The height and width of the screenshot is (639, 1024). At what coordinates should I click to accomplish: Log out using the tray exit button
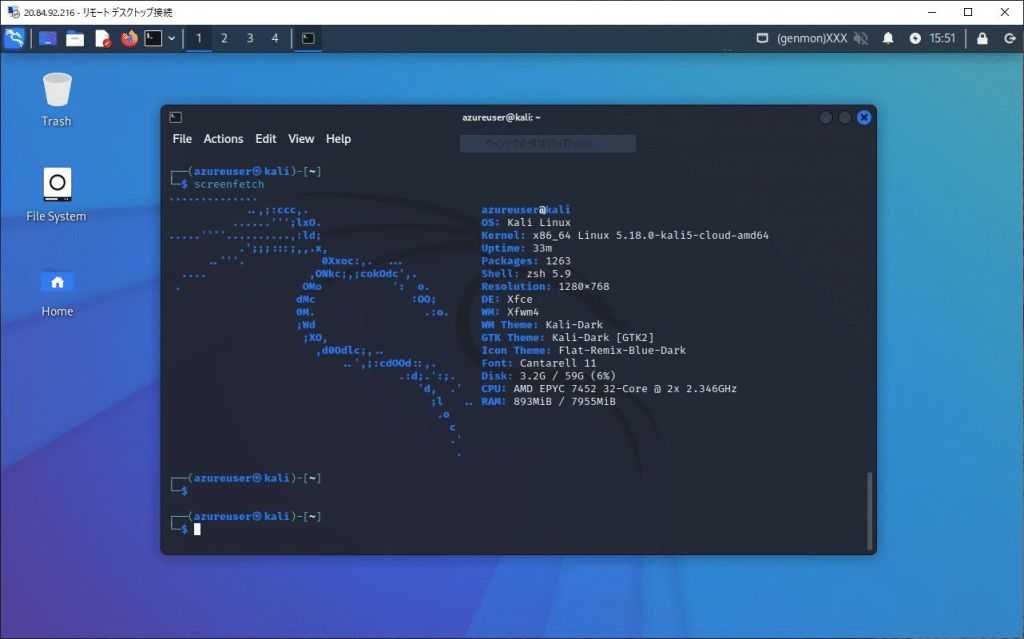coord(1010,38)
